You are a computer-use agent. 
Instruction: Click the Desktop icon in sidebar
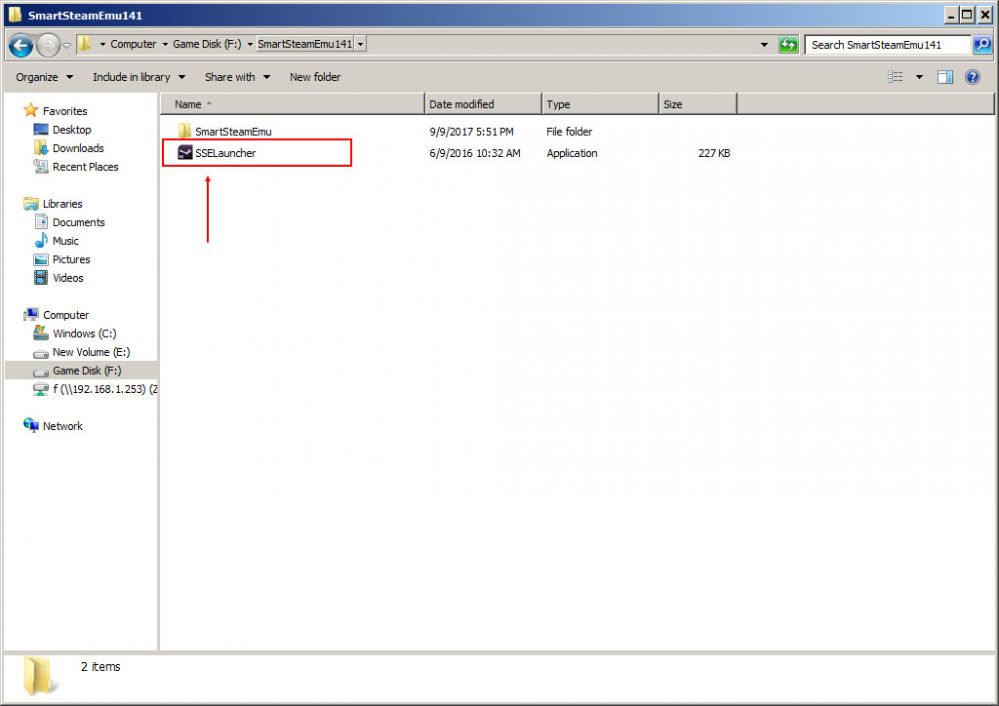click(x=41, y=129)
